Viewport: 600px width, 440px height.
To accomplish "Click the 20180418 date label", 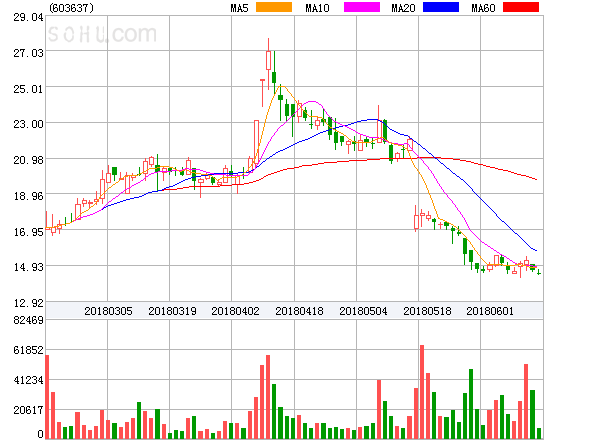I will tap(299, 311).
